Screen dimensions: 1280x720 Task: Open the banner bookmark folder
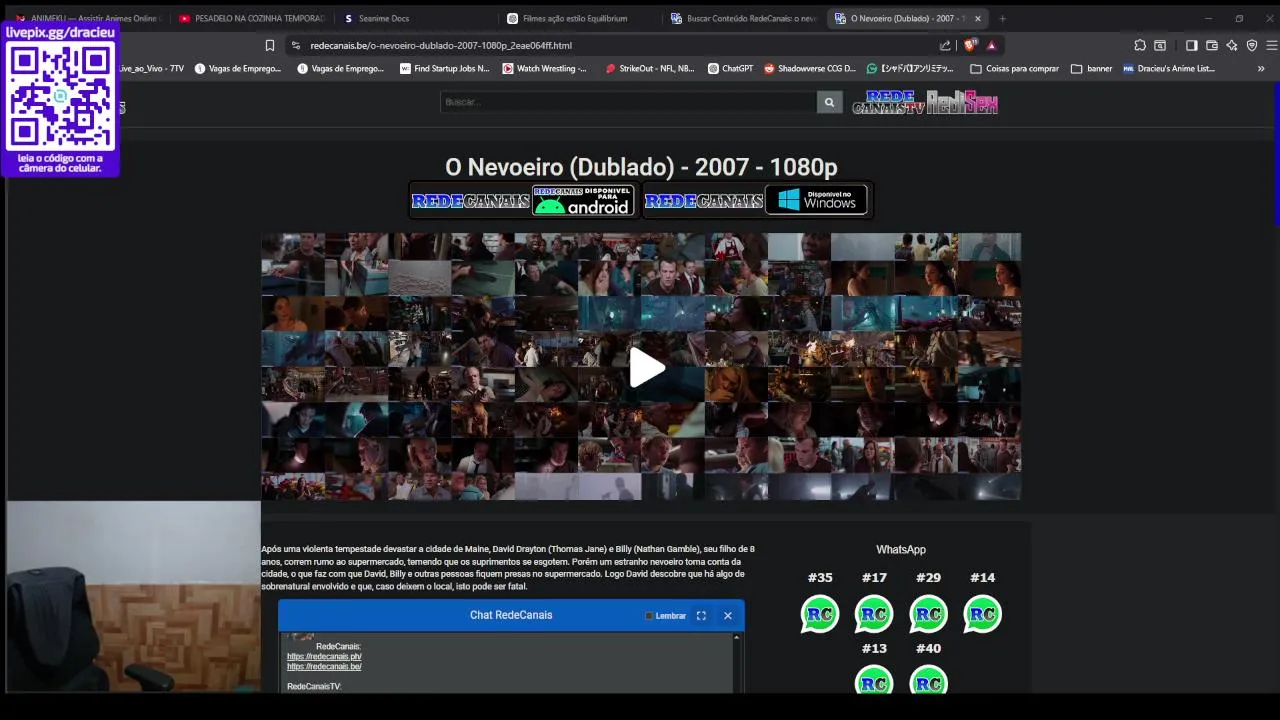pos(1091,69)
